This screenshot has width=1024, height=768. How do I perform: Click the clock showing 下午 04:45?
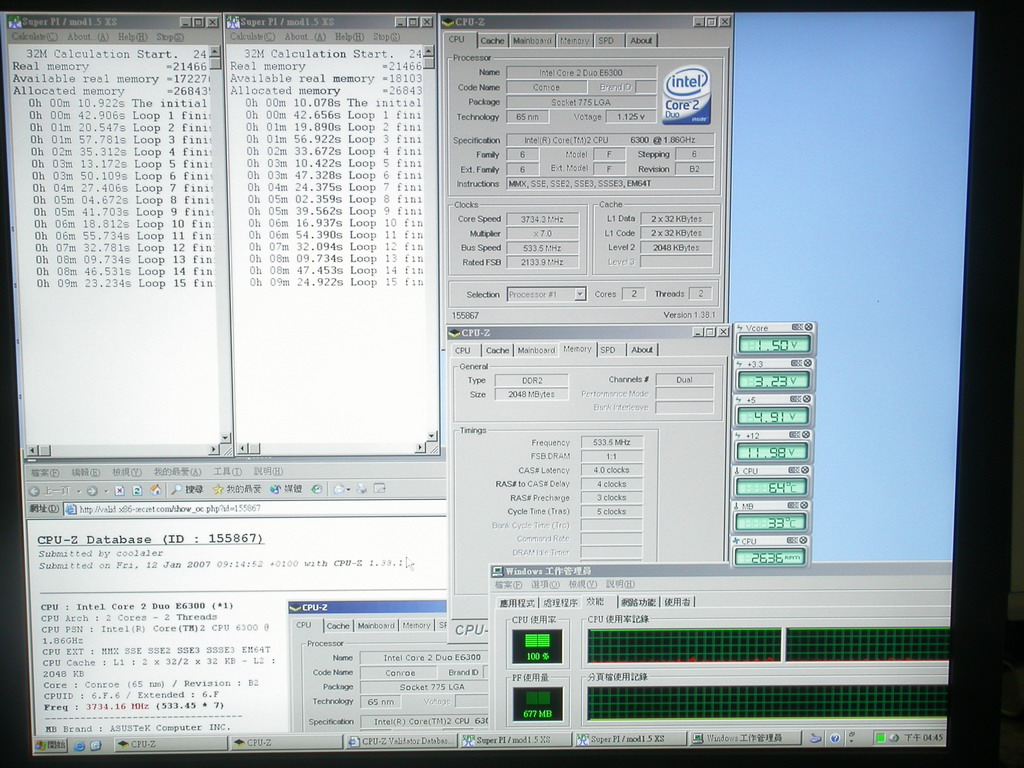coord(923,737)
